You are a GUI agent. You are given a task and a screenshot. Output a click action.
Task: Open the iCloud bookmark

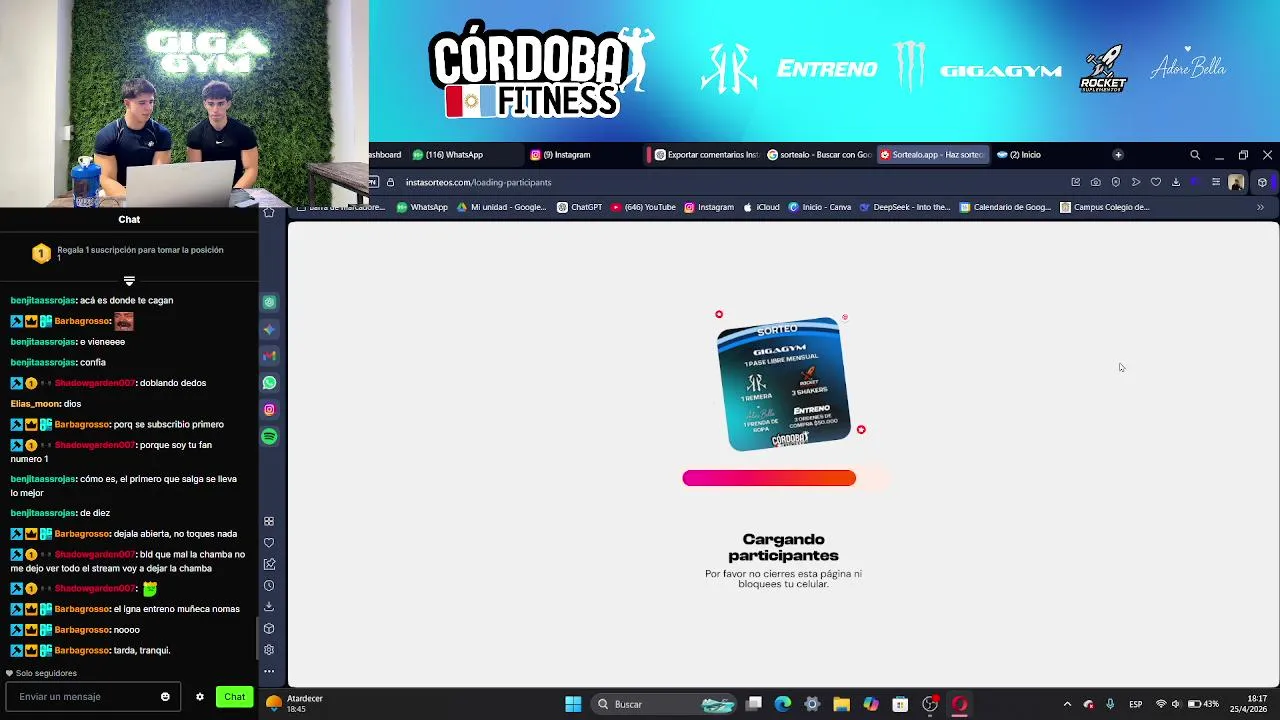tap(761, 207)
